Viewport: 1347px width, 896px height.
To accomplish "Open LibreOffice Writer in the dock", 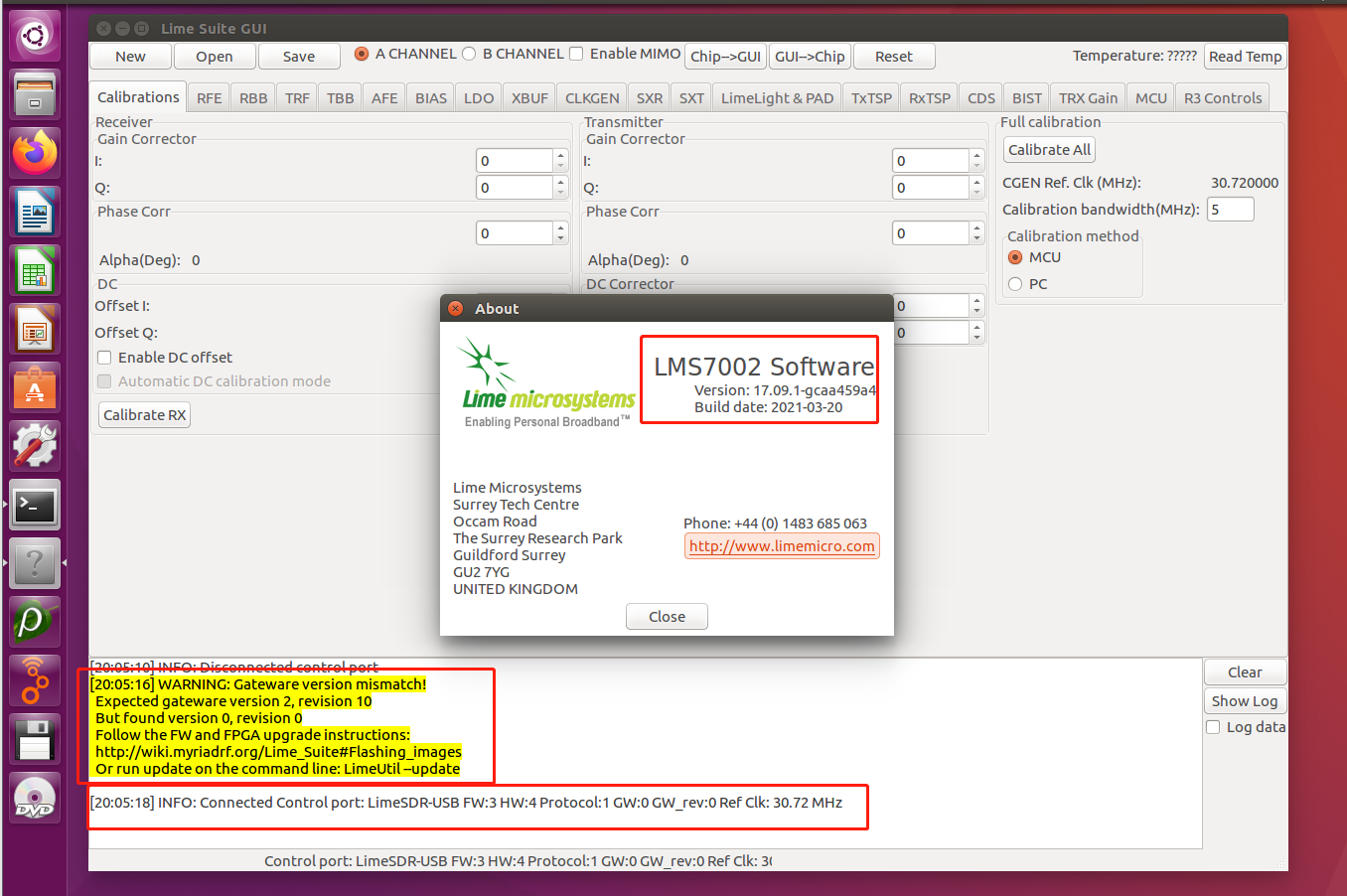I will [x=35, y=212].
